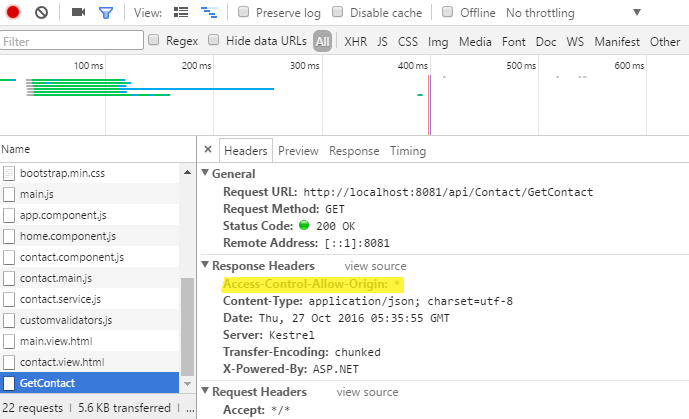Toggle the waterfall overview view icon

click(209, 12)
